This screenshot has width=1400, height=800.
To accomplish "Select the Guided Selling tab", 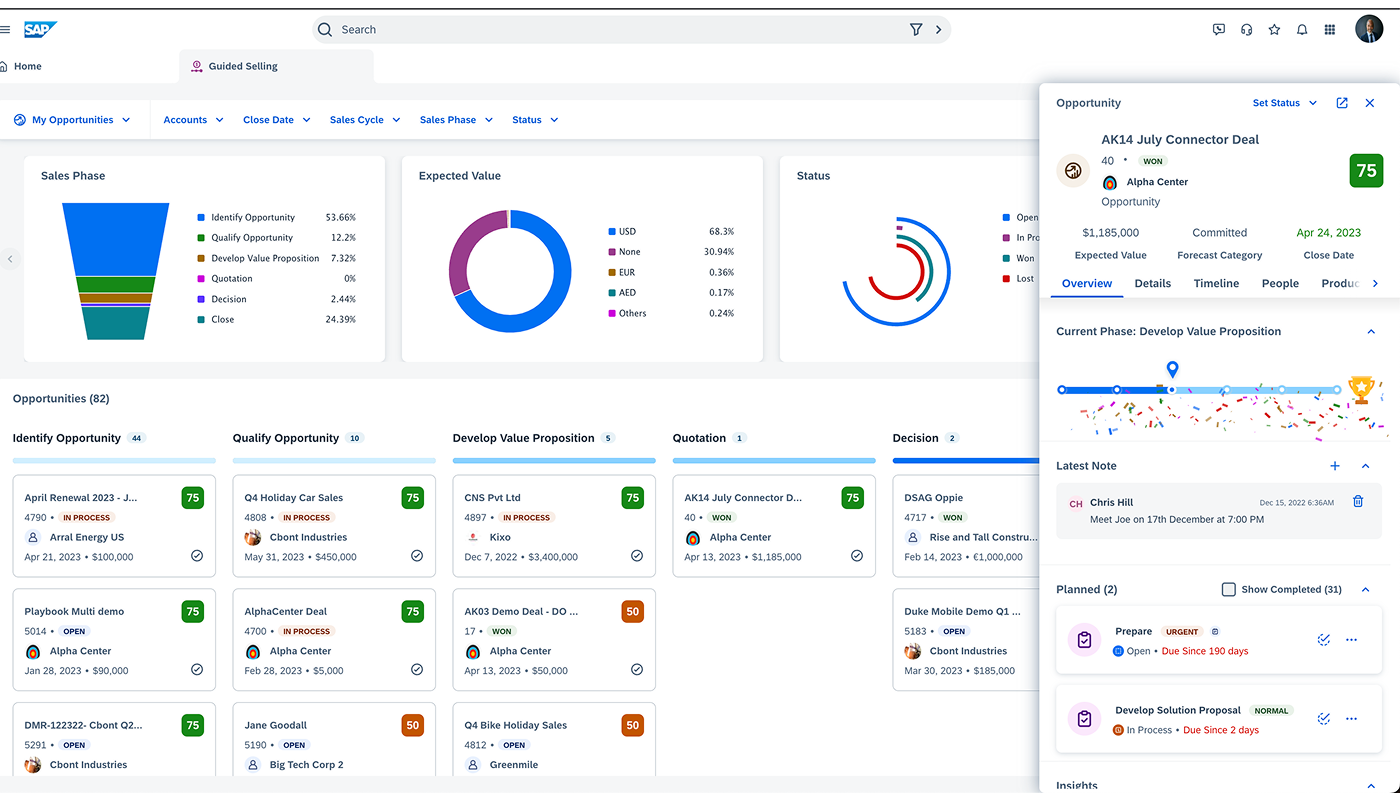I will click(243, 66).
